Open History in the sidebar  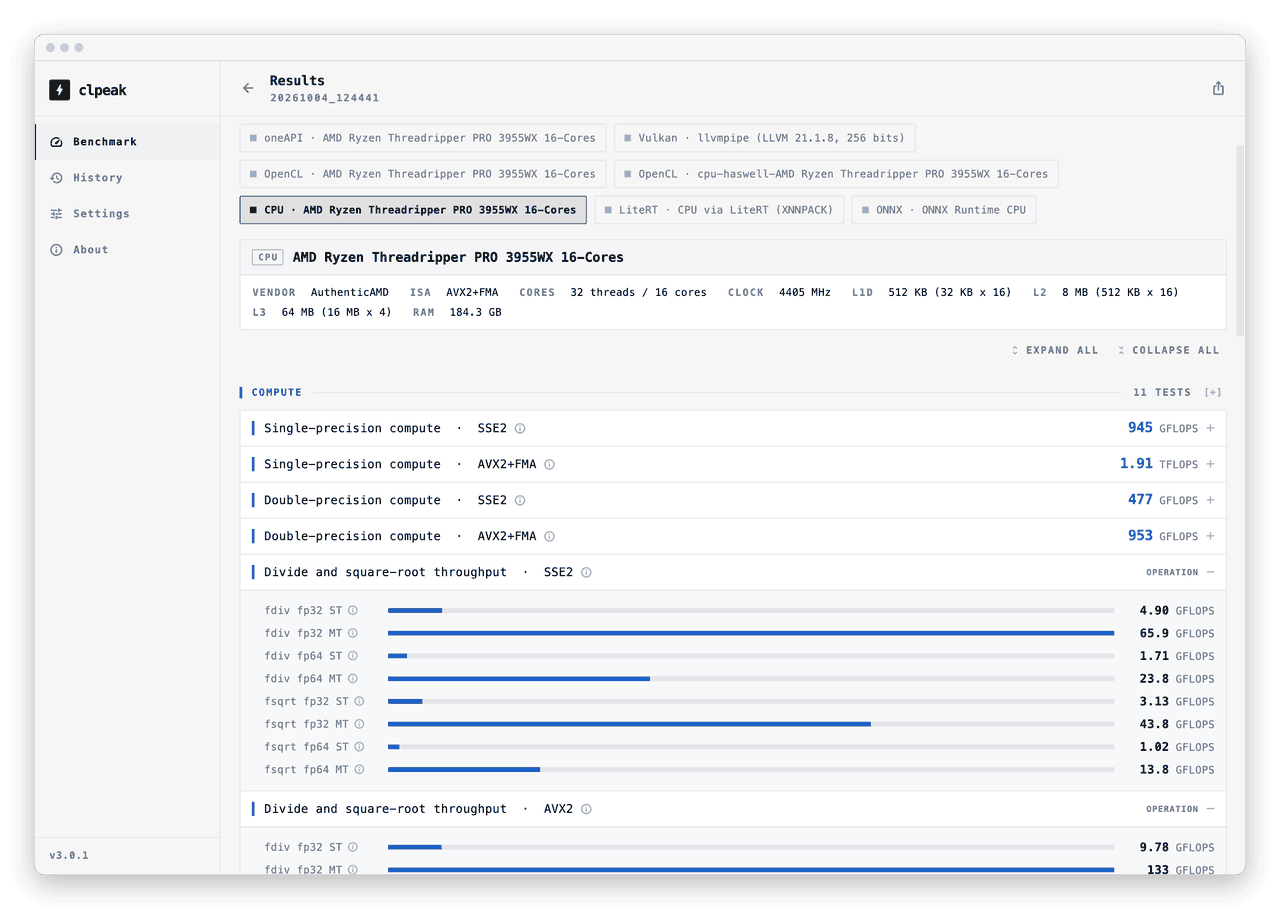coord(127,178)
